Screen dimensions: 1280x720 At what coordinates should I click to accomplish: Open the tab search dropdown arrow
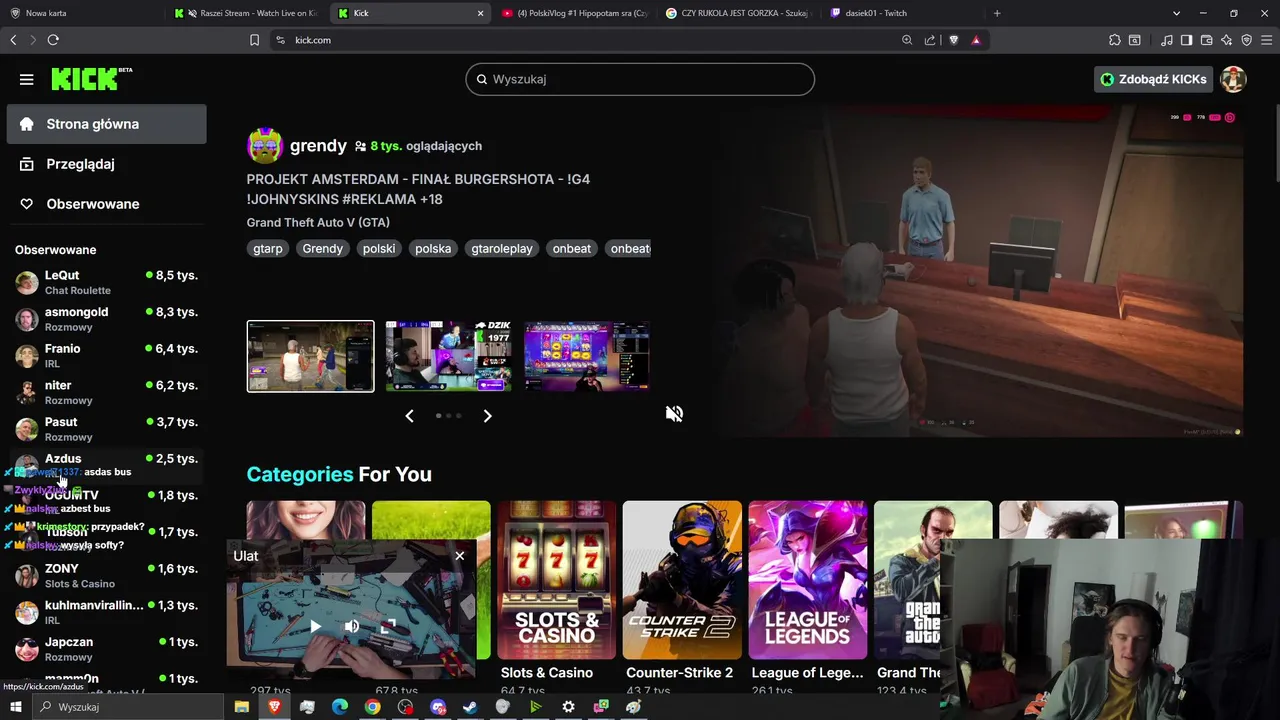pyautogui.click(x=1176, y=13)
